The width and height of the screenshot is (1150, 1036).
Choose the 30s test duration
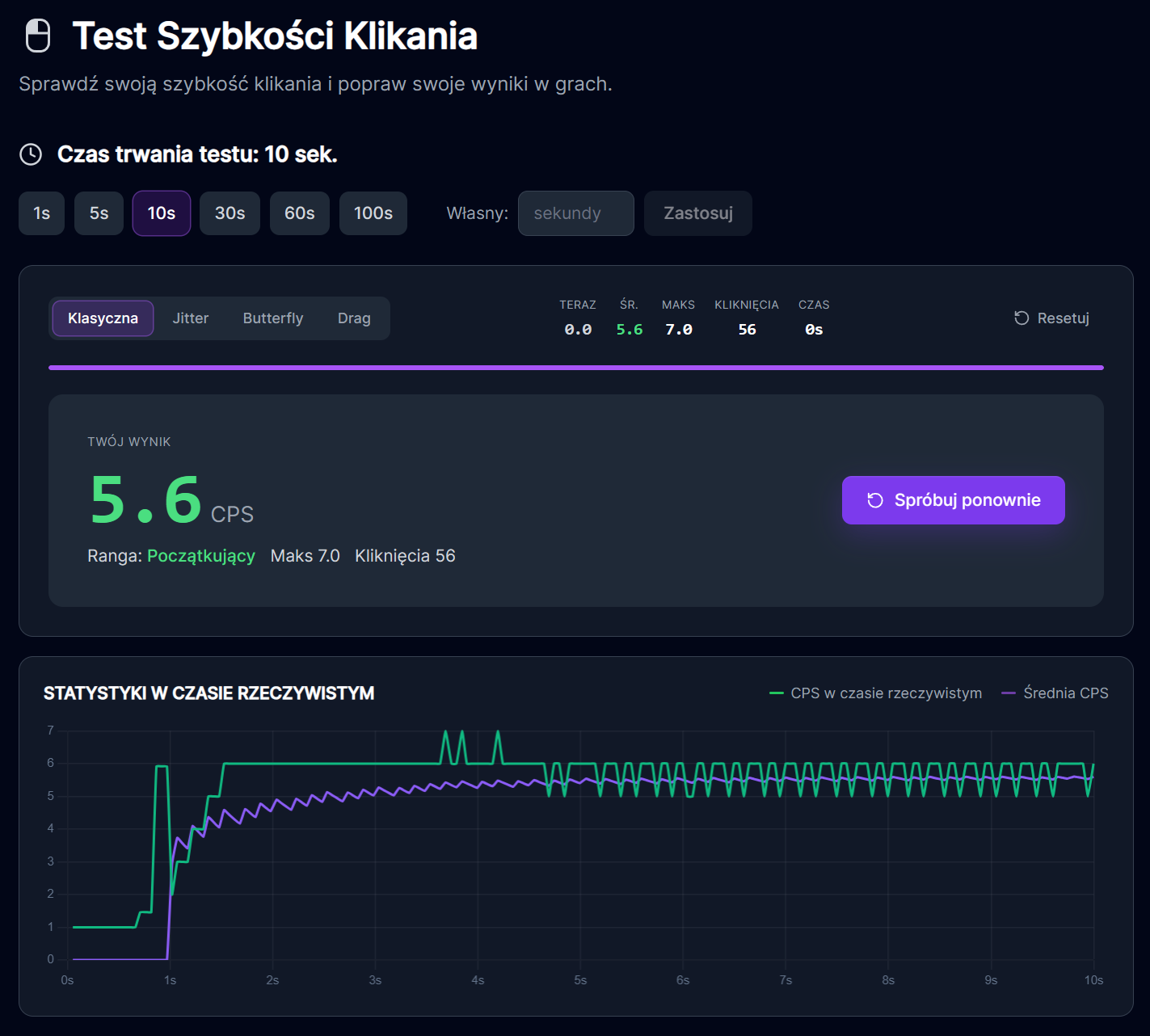pos(230,213)
